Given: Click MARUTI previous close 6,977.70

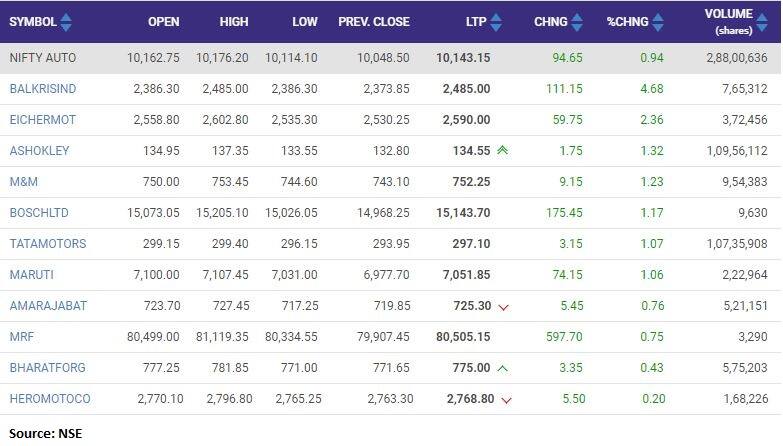Looking at the screenshot, I should [387, 275].
